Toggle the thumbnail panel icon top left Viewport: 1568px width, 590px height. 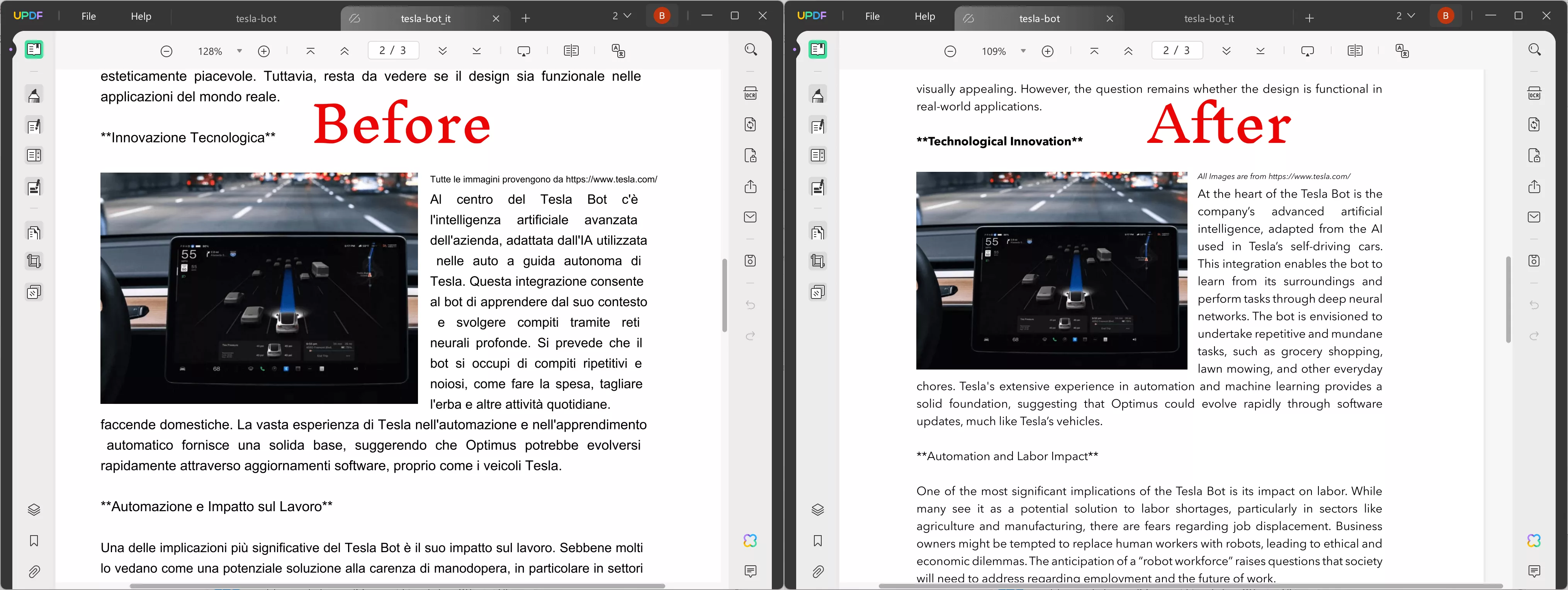(x=34, y=50)
